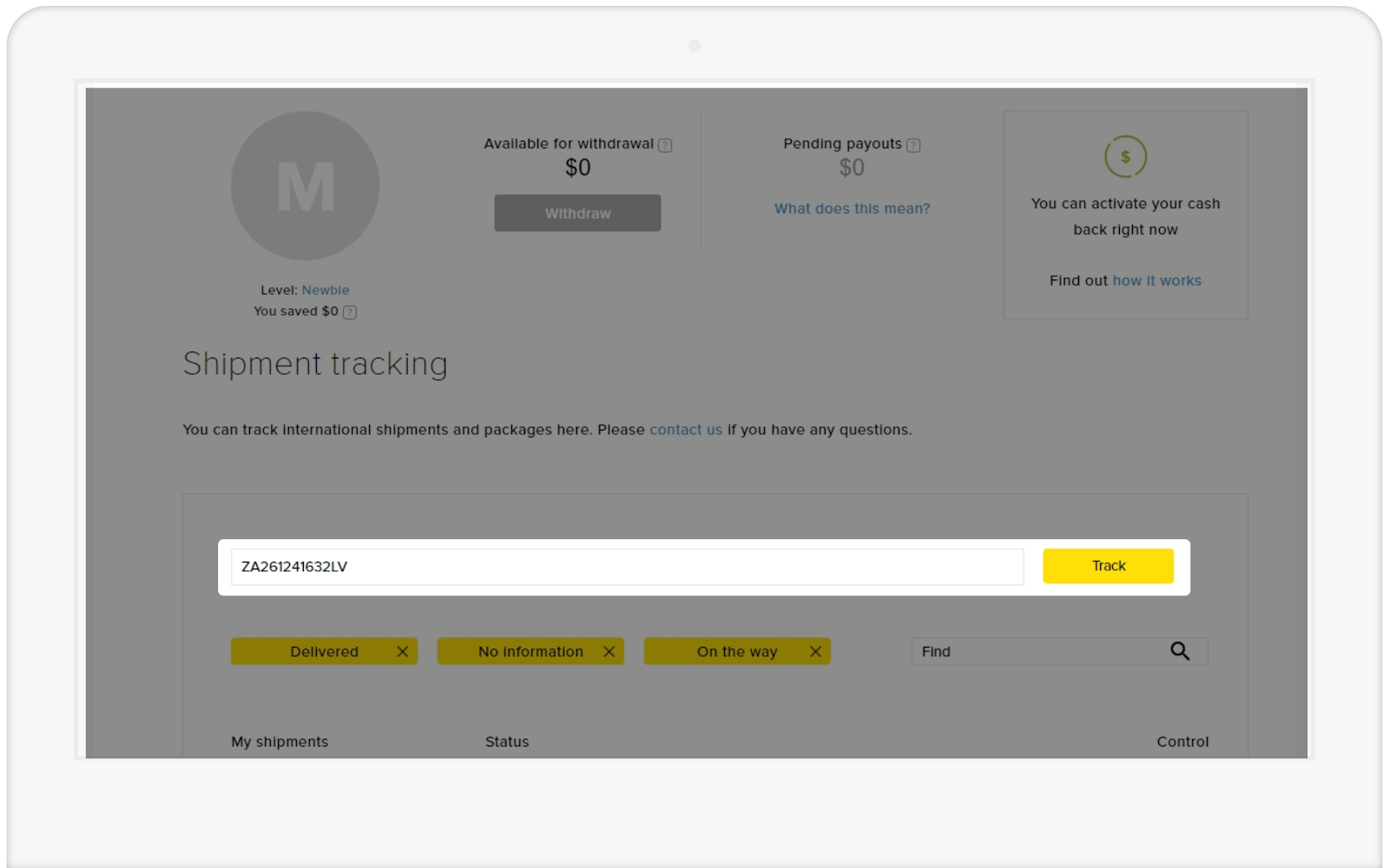The width and height of the screenshot is (1389, 868).
Task: Click the 'contact us' link
Action: (x=686, y=430)
